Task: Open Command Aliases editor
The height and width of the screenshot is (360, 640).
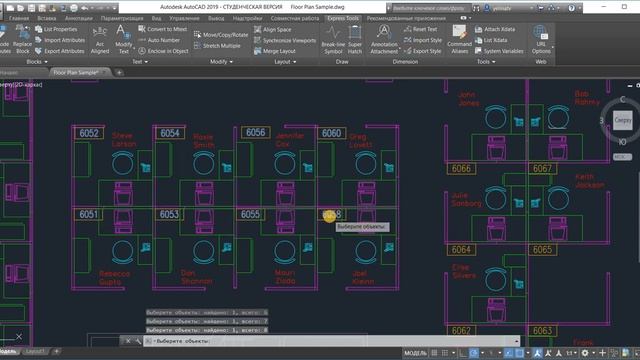Action: coord(459,40)
